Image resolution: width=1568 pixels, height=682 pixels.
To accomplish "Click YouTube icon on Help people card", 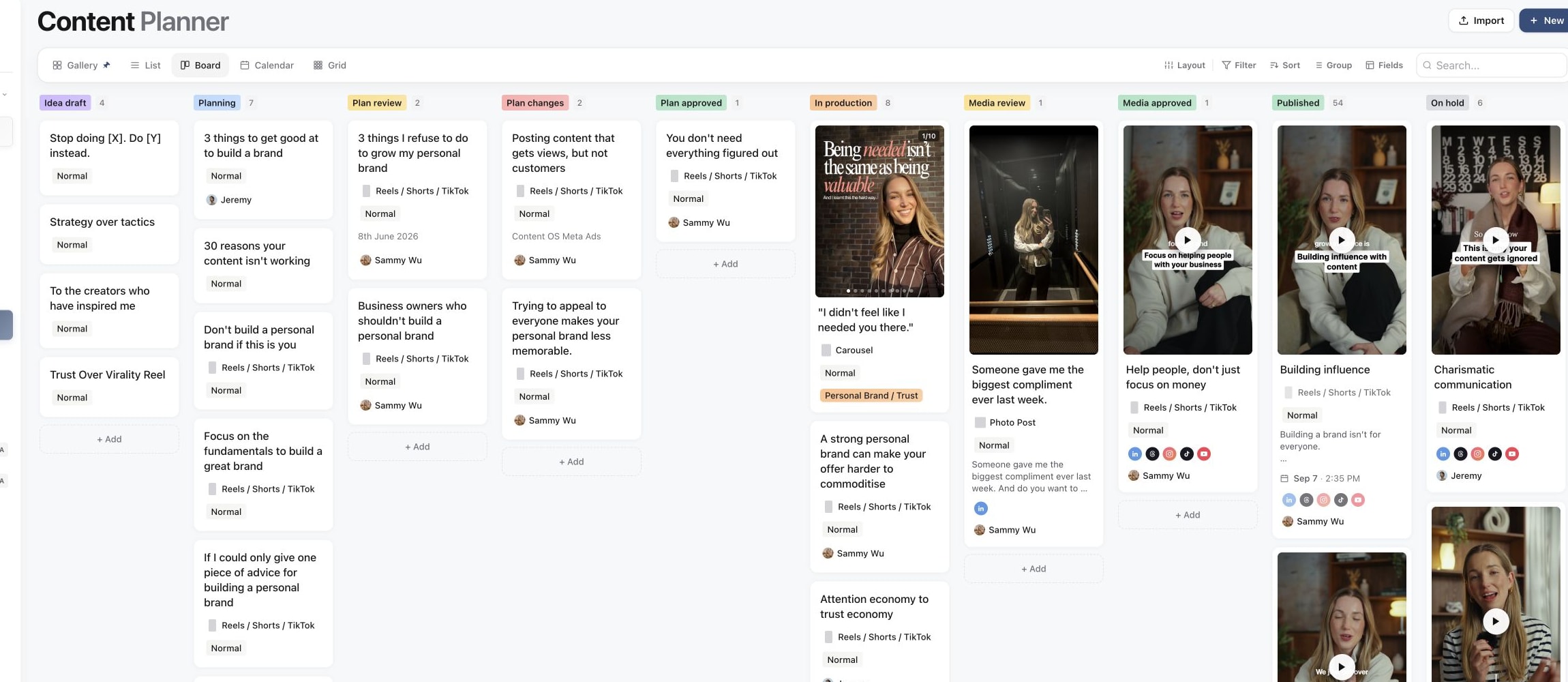I will point(1204,454).
